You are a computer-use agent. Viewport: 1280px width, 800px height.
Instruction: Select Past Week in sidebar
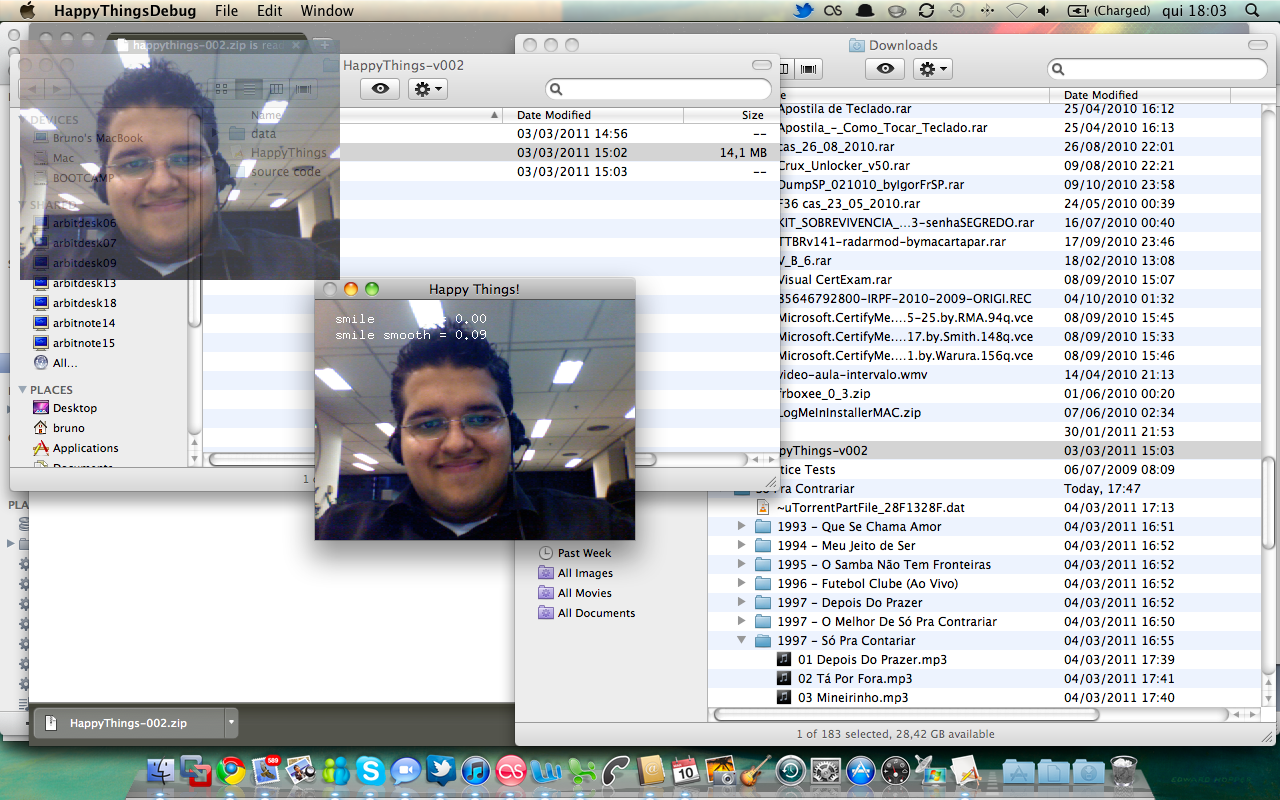584,553
